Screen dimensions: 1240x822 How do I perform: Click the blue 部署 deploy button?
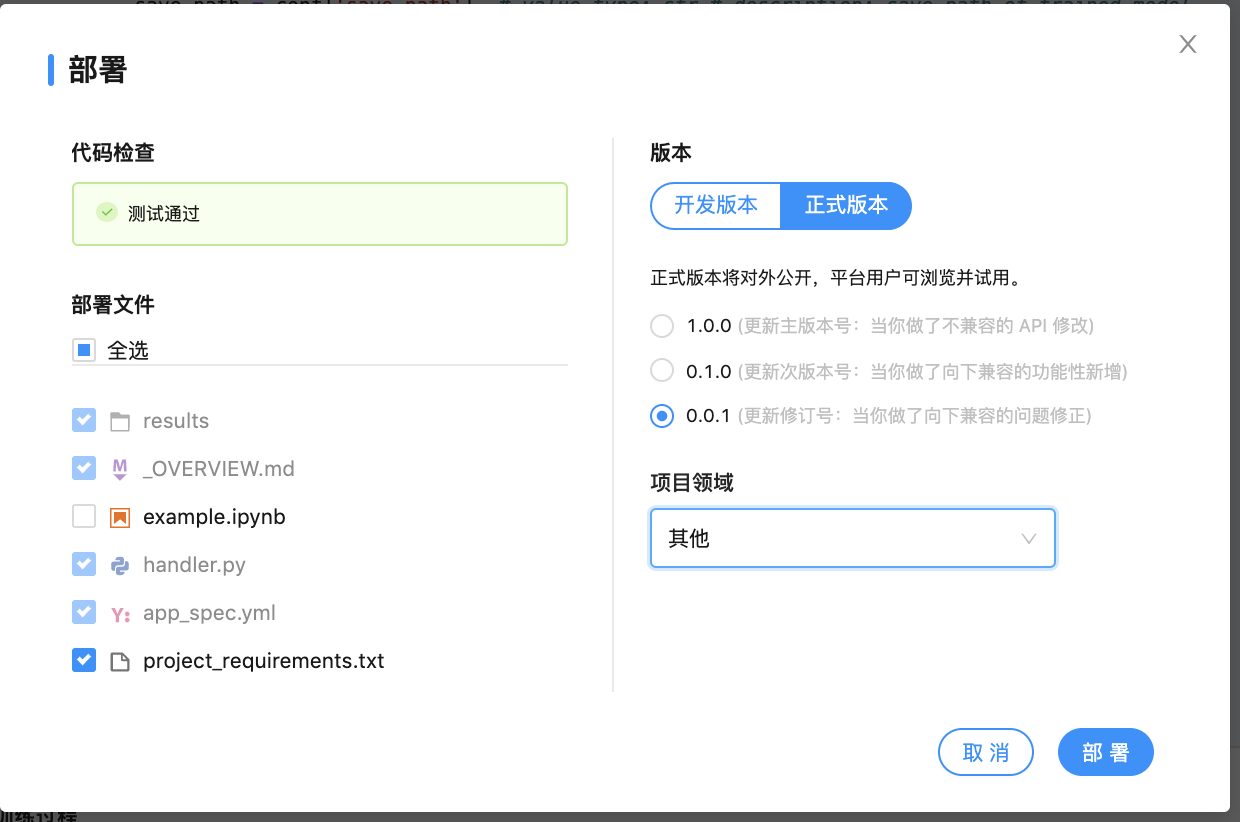click(x=1105, y=753)
